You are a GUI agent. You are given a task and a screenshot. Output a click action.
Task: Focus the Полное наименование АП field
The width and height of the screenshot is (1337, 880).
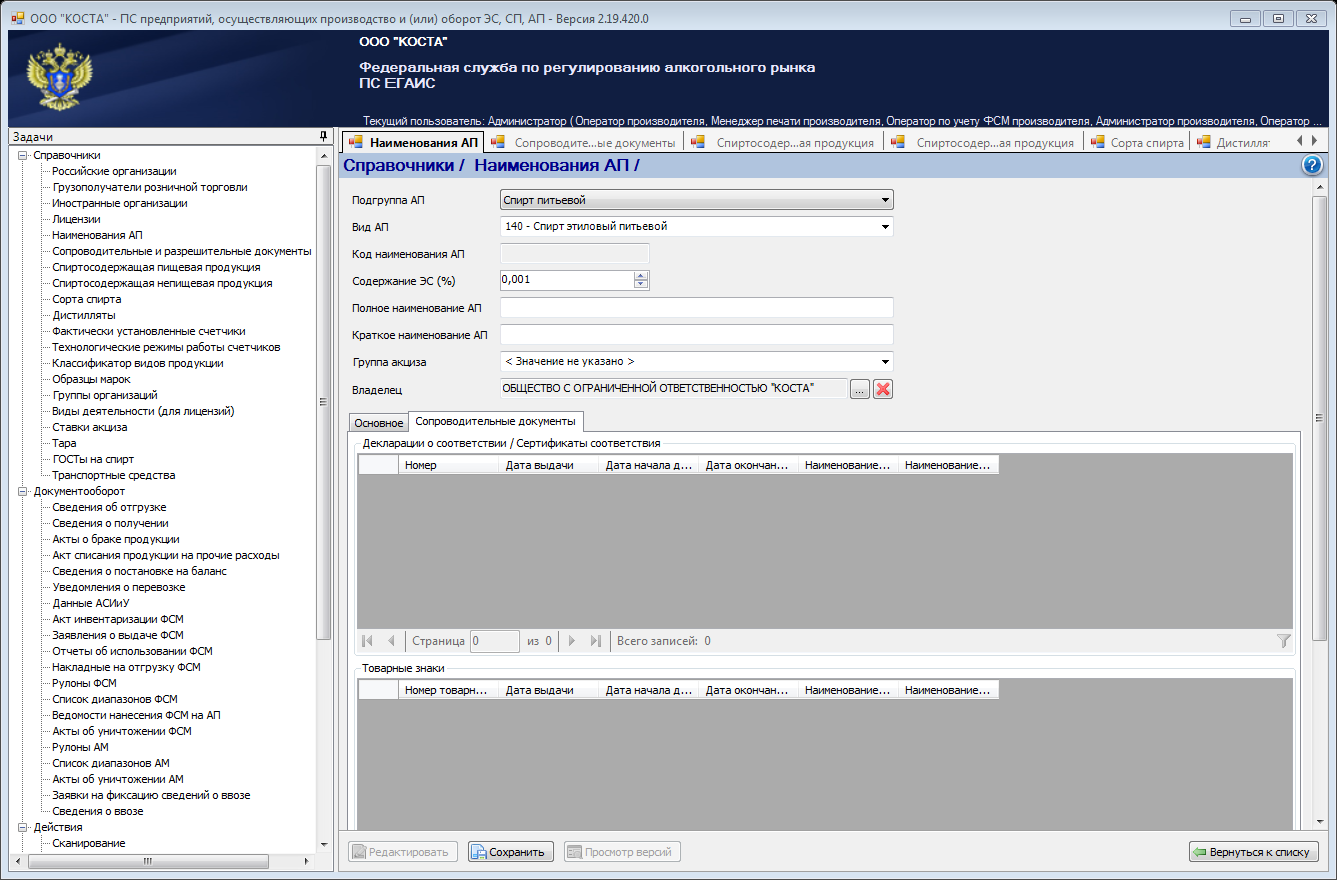tap(696, 308)
